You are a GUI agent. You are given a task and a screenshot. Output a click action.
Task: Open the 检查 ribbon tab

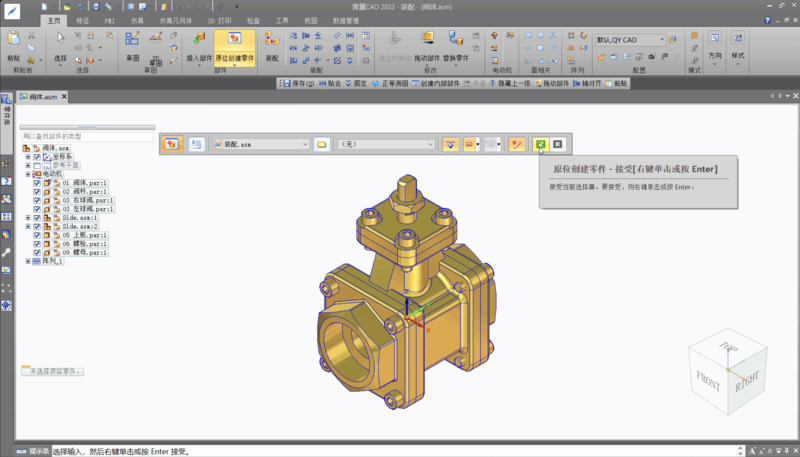click(x=253, y=20)
